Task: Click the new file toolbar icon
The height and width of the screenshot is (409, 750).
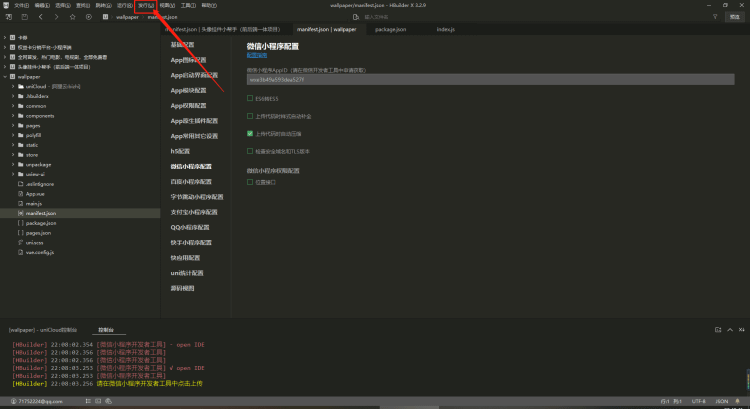Action: point(9,17)
